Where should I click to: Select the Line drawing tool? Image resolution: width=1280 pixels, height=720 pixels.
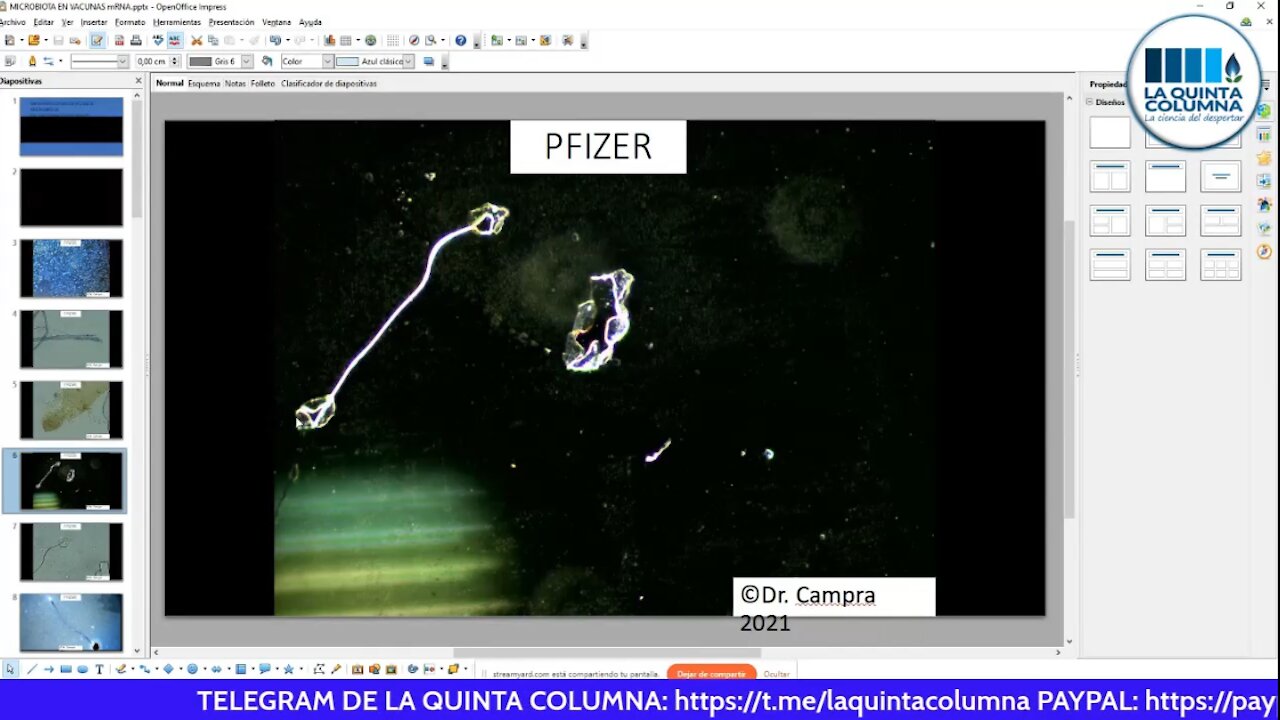pyautogui.click(x=31, y=669)
